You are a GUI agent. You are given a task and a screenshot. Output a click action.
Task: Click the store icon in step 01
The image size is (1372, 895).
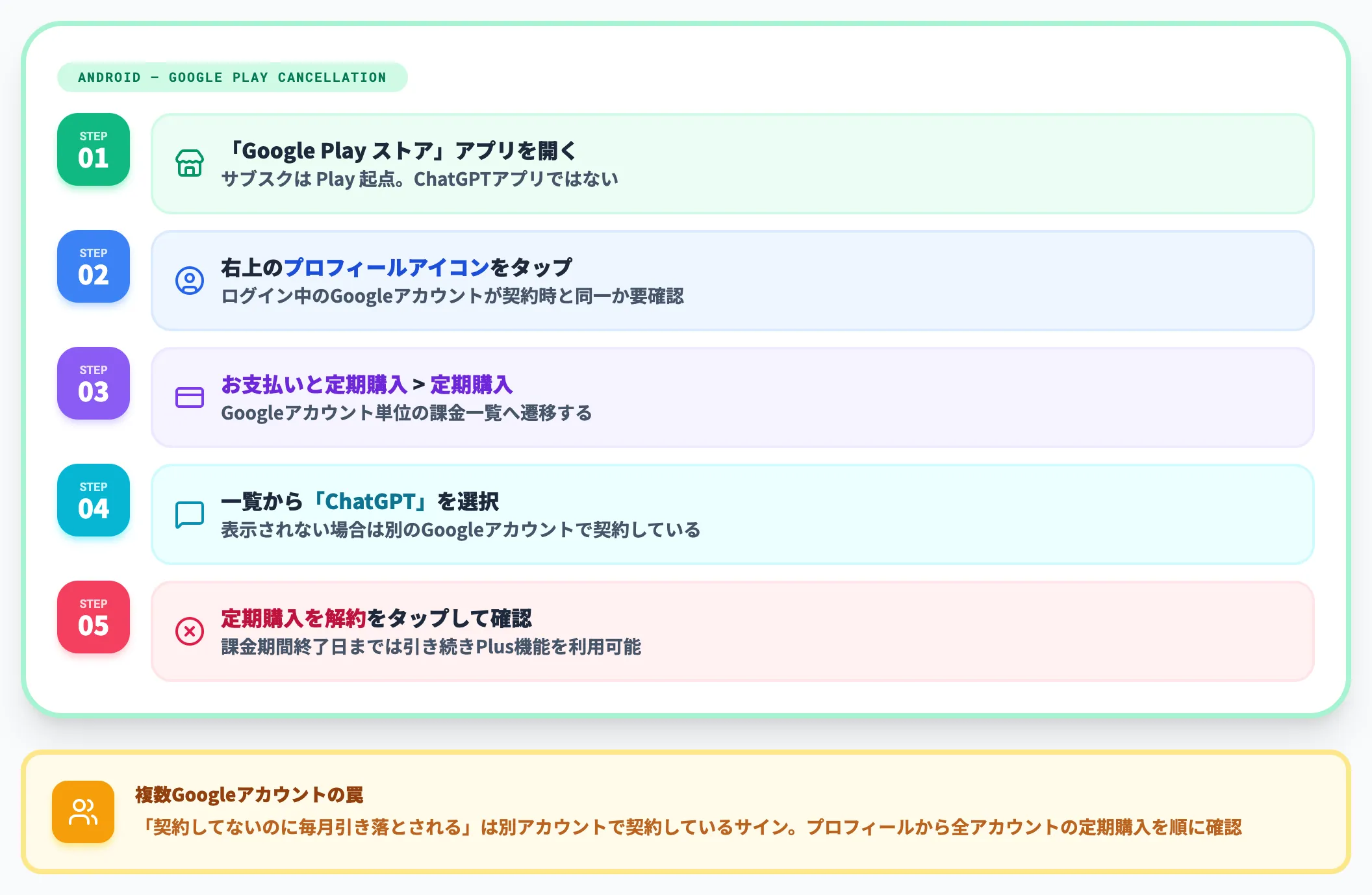190,163
